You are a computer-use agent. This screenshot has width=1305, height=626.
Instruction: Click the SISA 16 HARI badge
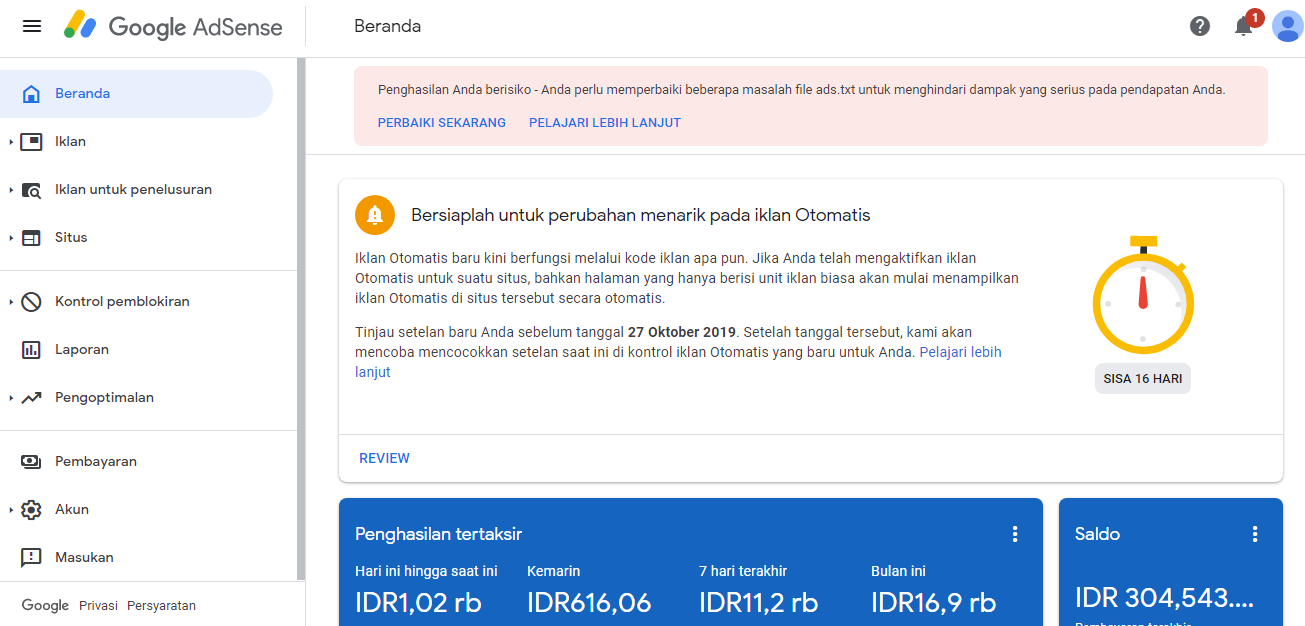pyautogui.click(x=1143, y=379)
